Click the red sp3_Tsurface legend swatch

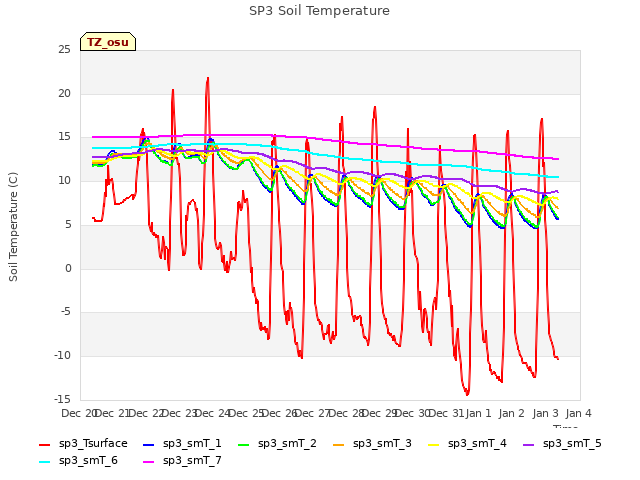[x=44, y=444]
